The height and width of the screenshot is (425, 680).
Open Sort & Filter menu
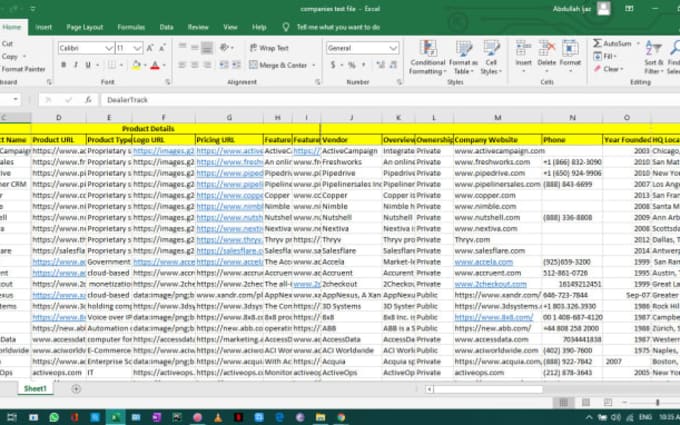pos(654,56)
